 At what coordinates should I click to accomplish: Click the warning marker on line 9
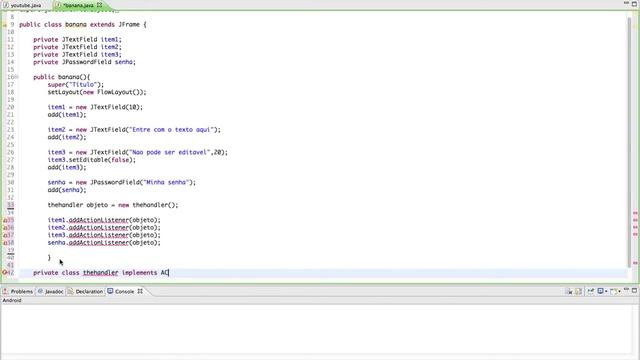5,24
